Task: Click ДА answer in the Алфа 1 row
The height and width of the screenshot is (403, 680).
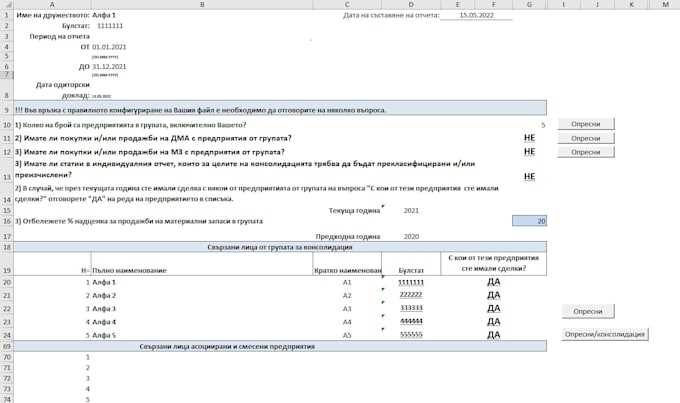Action: [x=494, y=282]
